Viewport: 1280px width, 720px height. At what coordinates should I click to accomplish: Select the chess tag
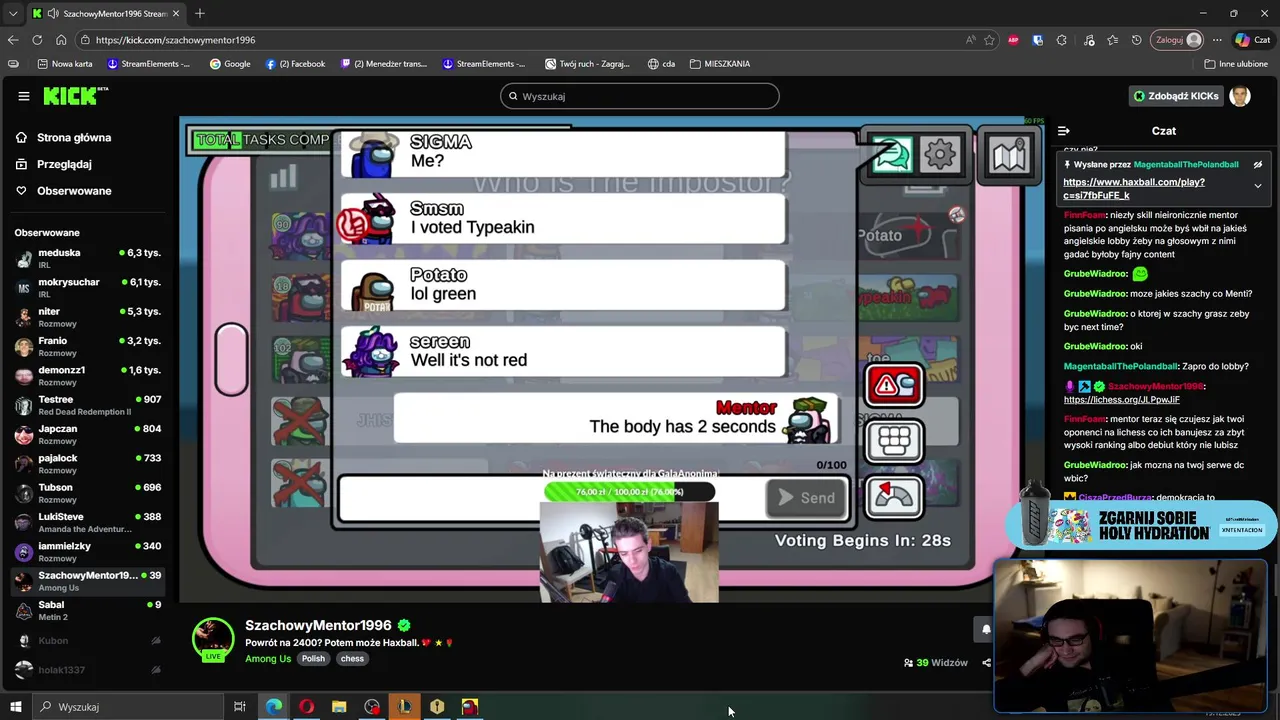(352, 659)
